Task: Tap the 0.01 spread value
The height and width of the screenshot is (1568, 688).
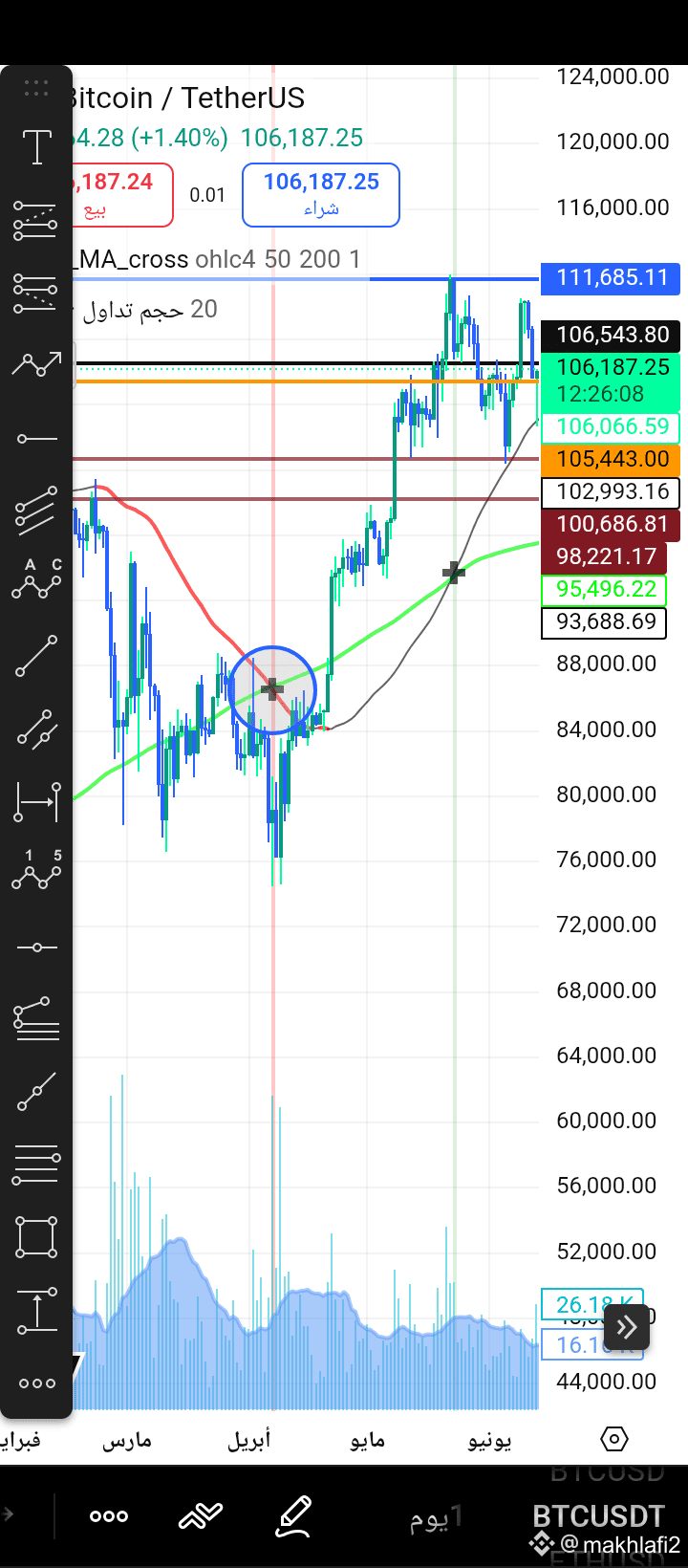Action: click(x=207, y=195)
